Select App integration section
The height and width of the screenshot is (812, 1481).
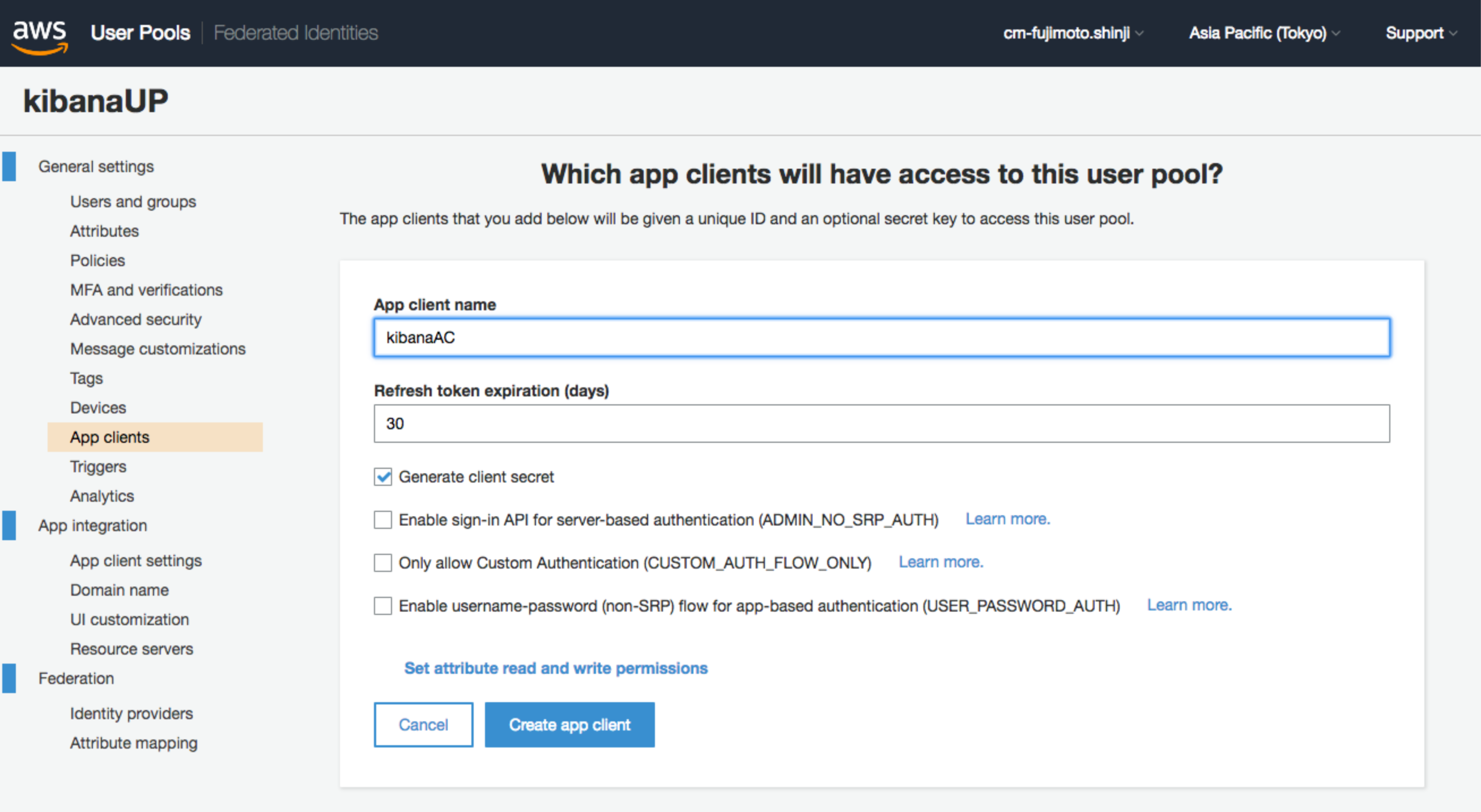tap(92, 526)
